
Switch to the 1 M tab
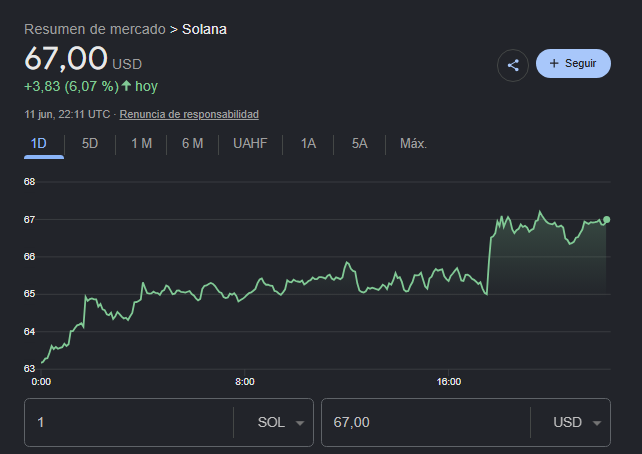[141, 144]
